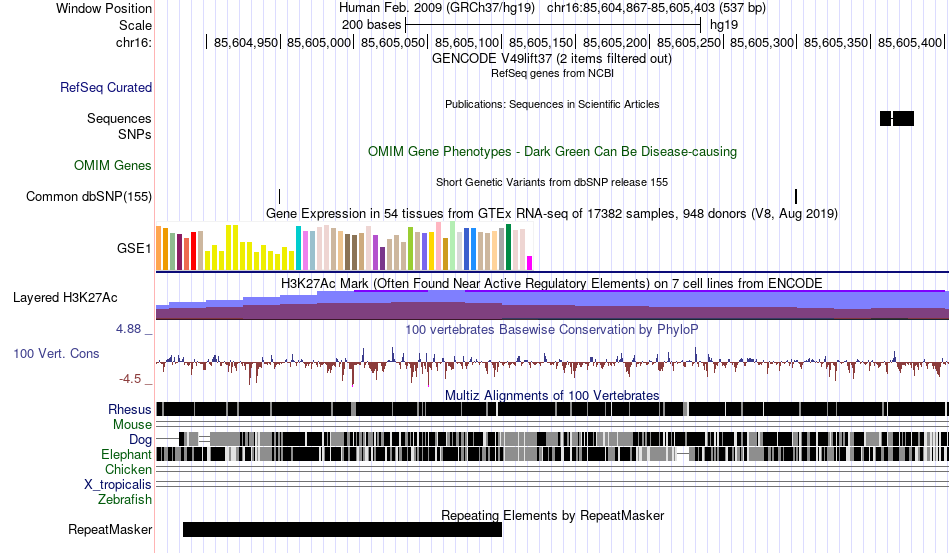Click the Sequences track label

coord(119,118)
